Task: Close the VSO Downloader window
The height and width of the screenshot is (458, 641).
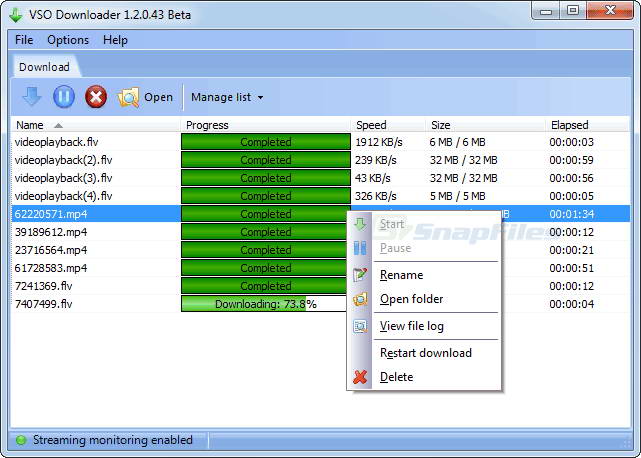Action: pyautogui.click(x=610, y=11)
